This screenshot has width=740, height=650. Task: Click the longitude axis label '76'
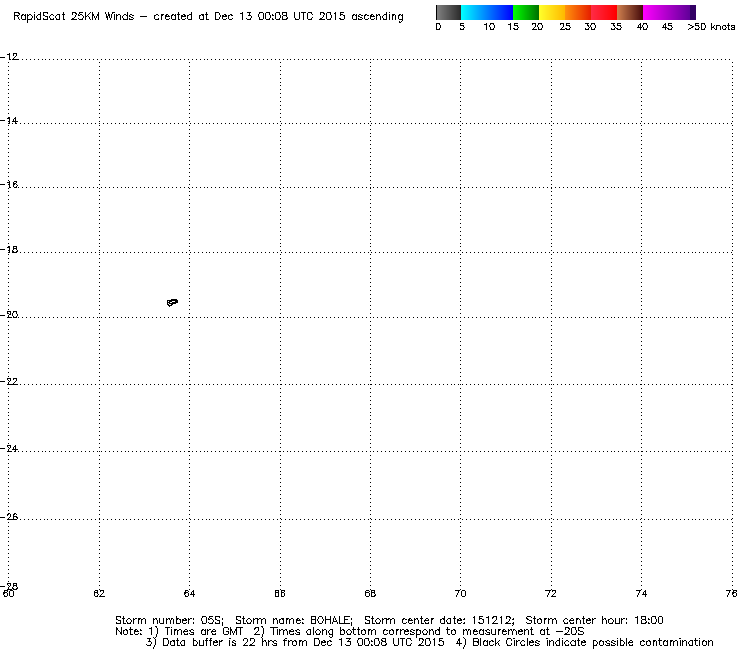click(x=732, y=593)
